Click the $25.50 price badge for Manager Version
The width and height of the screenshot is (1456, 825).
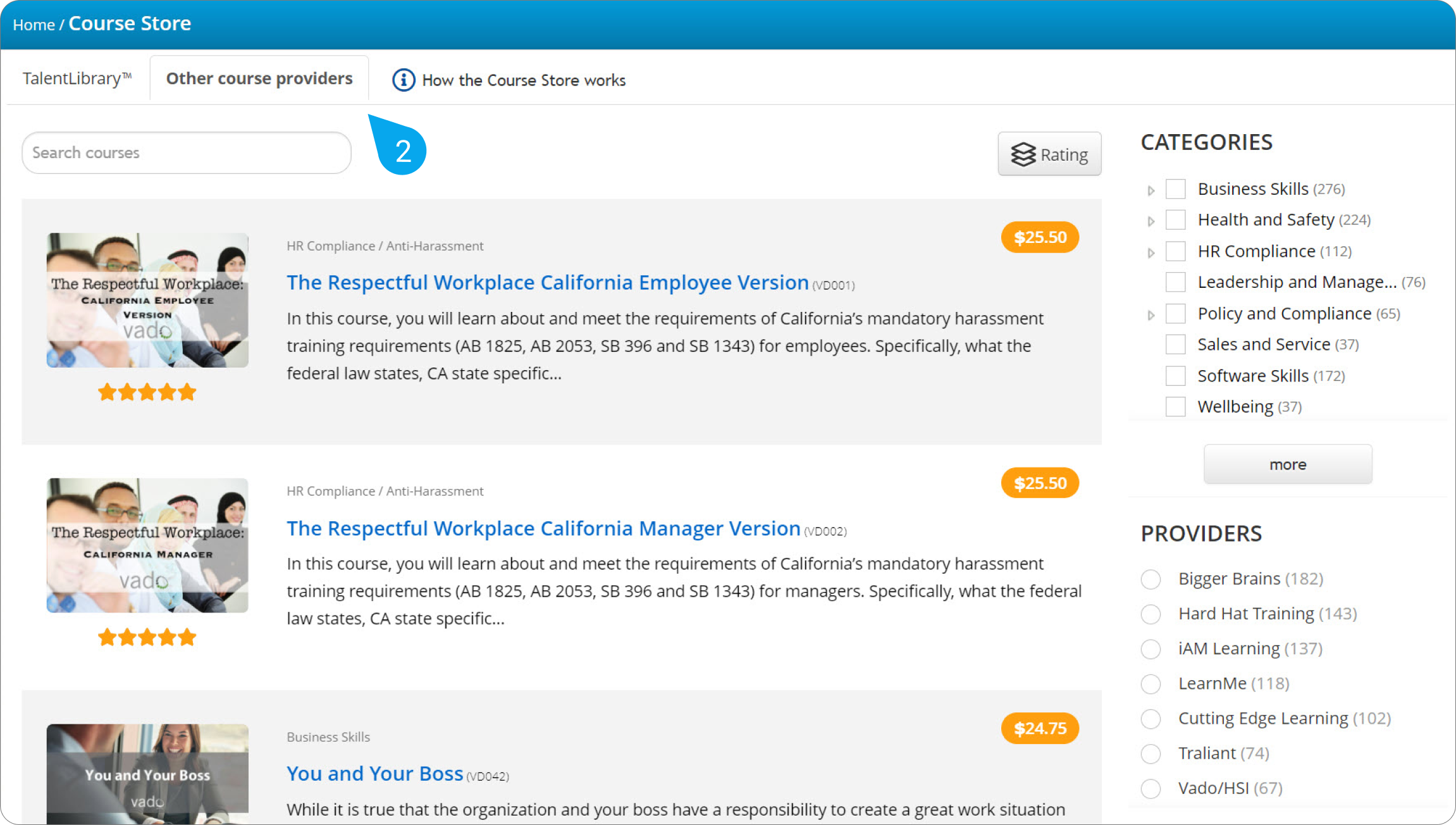1040,483
